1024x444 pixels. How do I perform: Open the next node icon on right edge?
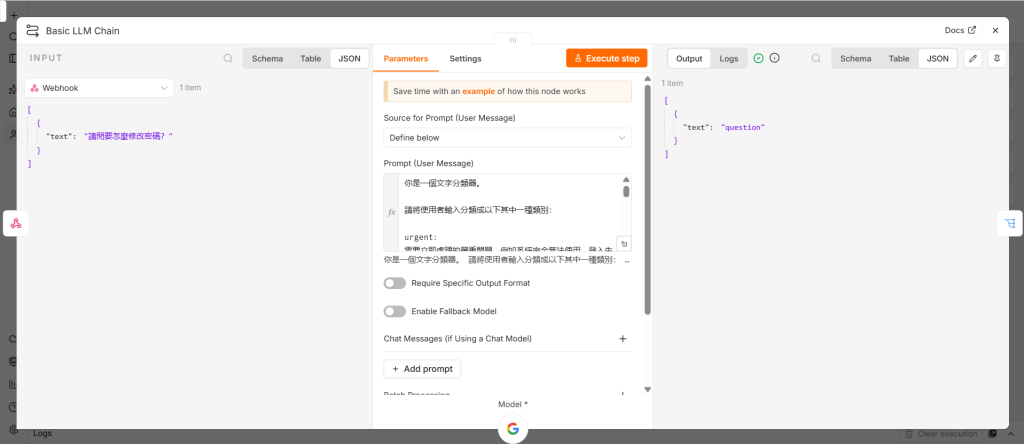(1009, 223)
